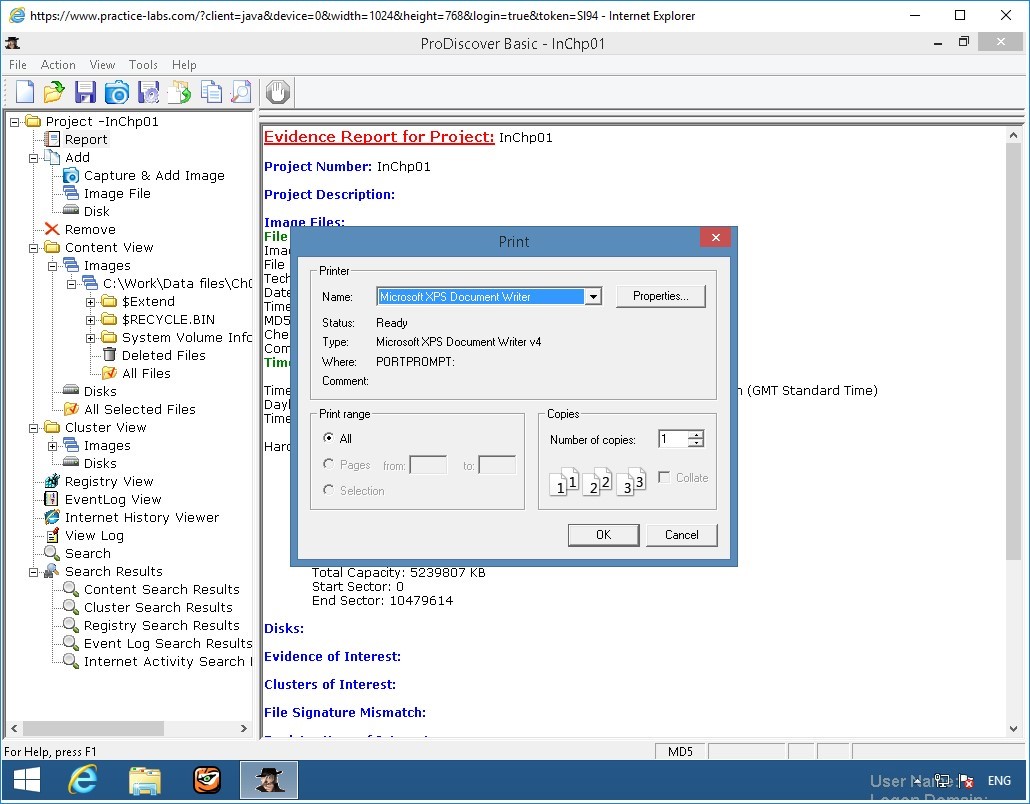Open Deleted Files trash icon
The image size is (1030, 804).
click(109, 355)
